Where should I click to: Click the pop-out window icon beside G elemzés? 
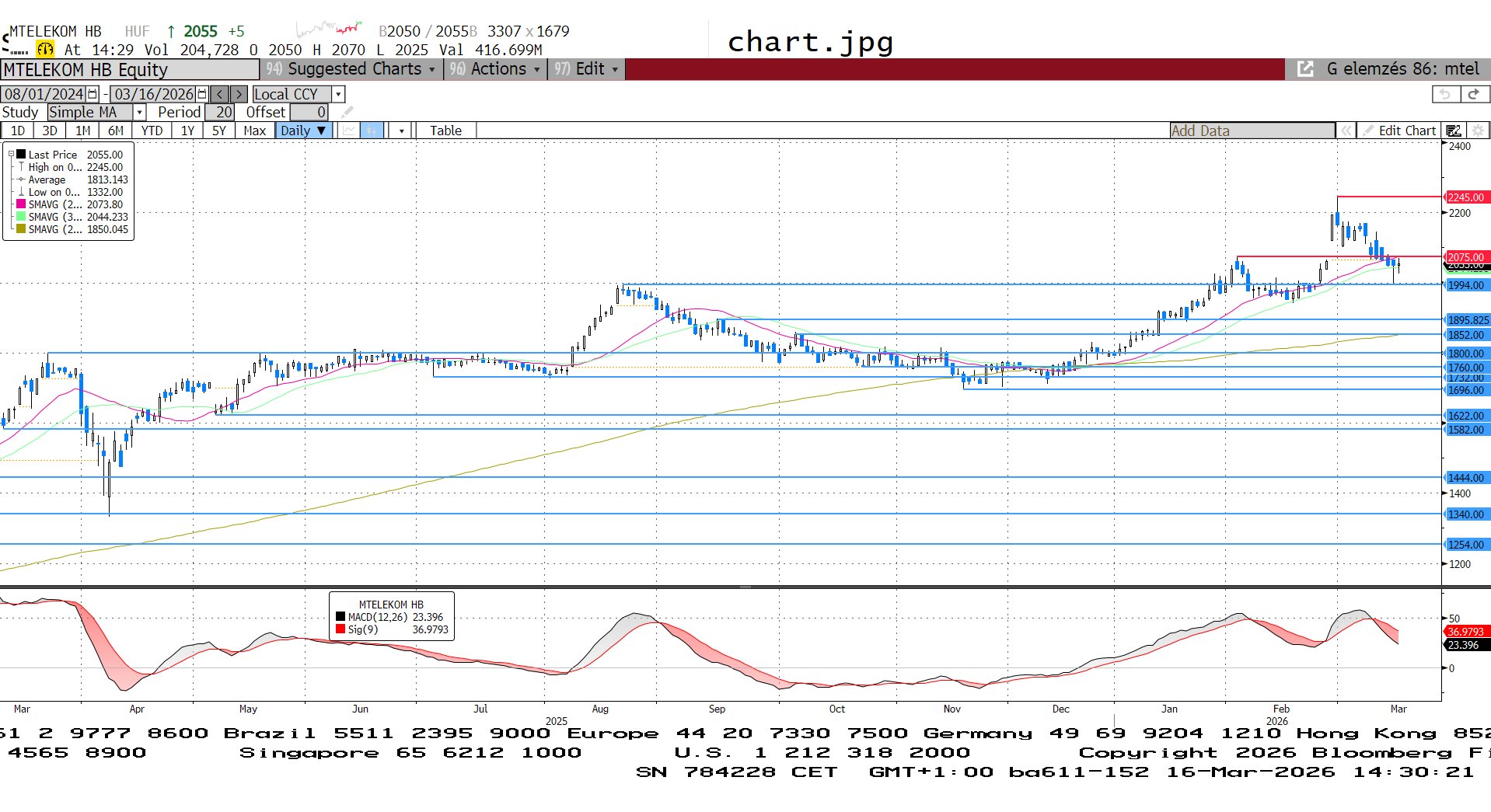click(1306, 69)
